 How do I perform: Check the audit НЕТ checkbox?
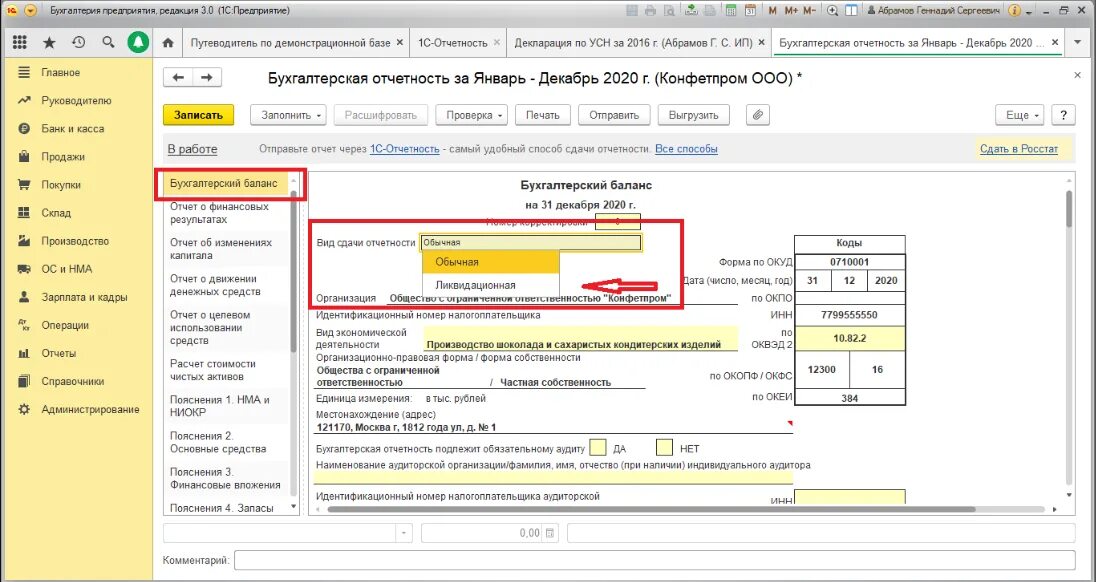click(x=664, y=447)
